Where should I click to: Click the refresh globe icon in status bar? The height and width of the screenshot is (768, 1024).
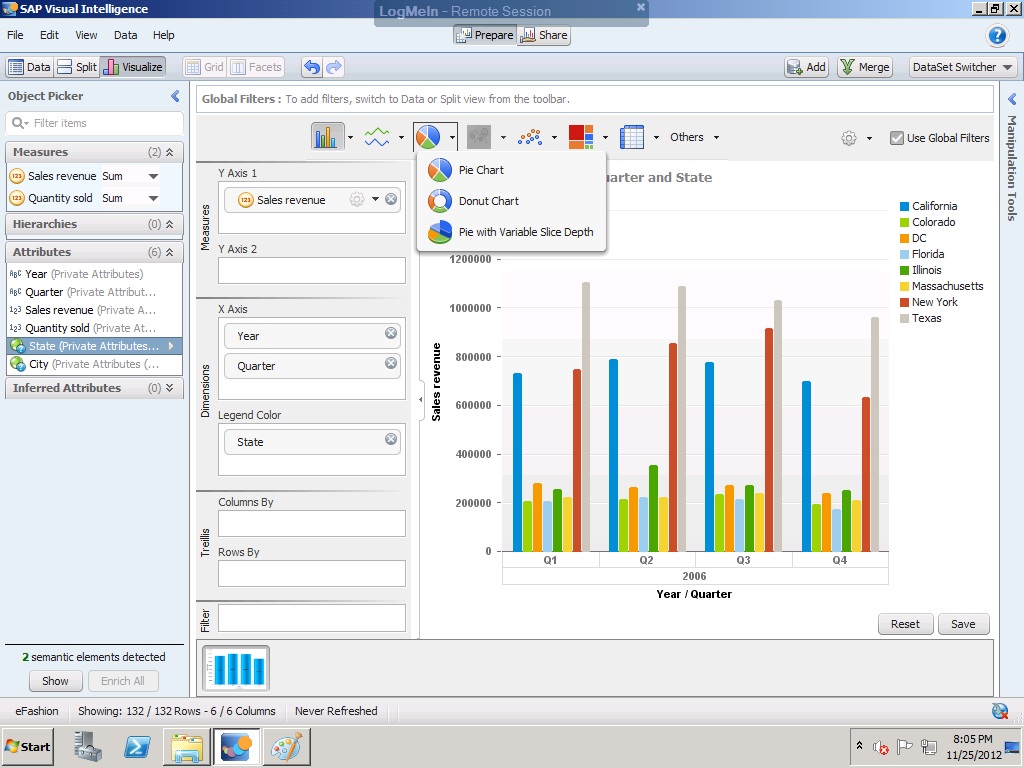tap(999, 711)
